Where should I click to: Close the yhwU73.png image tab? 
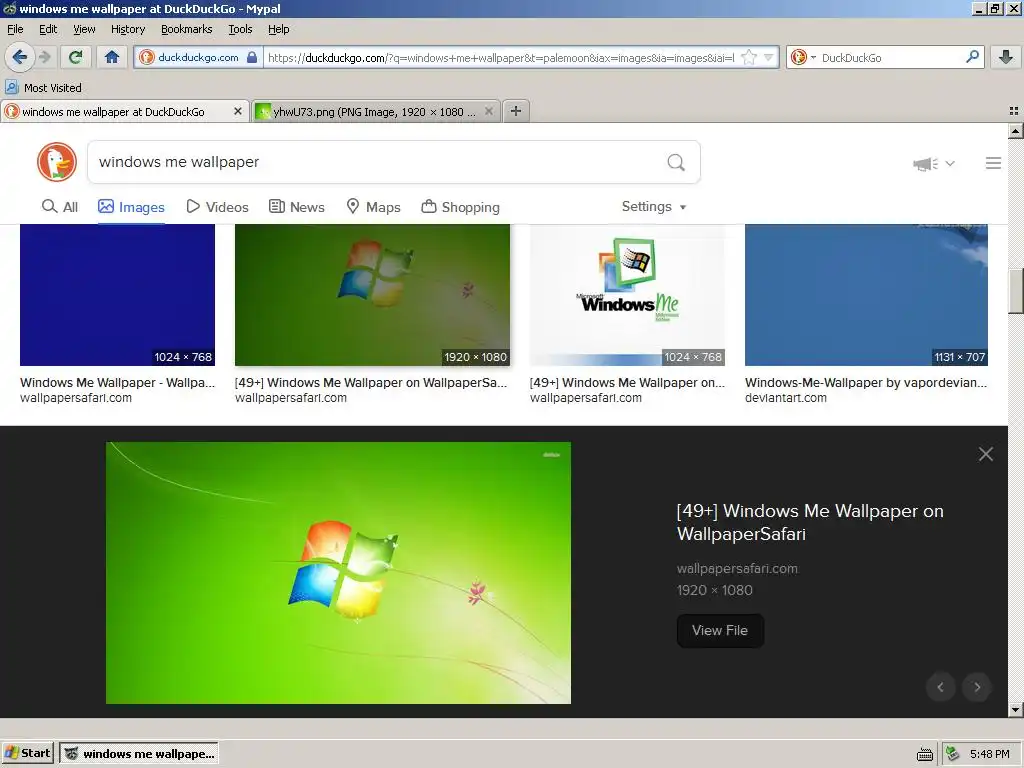488,112
